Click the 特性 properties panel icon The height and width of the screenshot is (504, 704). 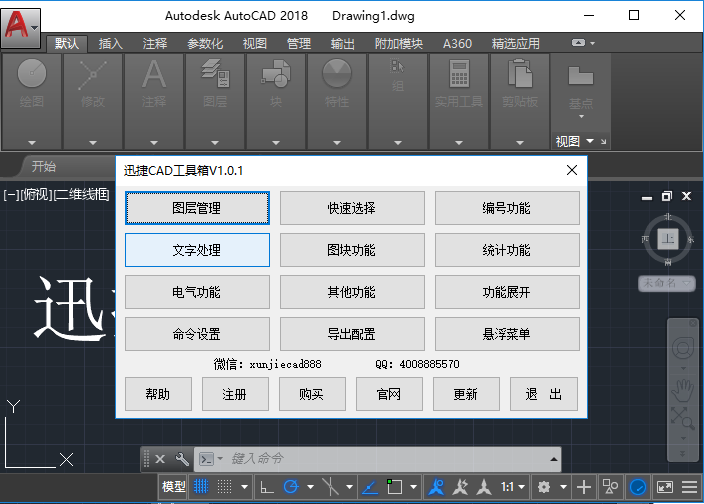337,74
